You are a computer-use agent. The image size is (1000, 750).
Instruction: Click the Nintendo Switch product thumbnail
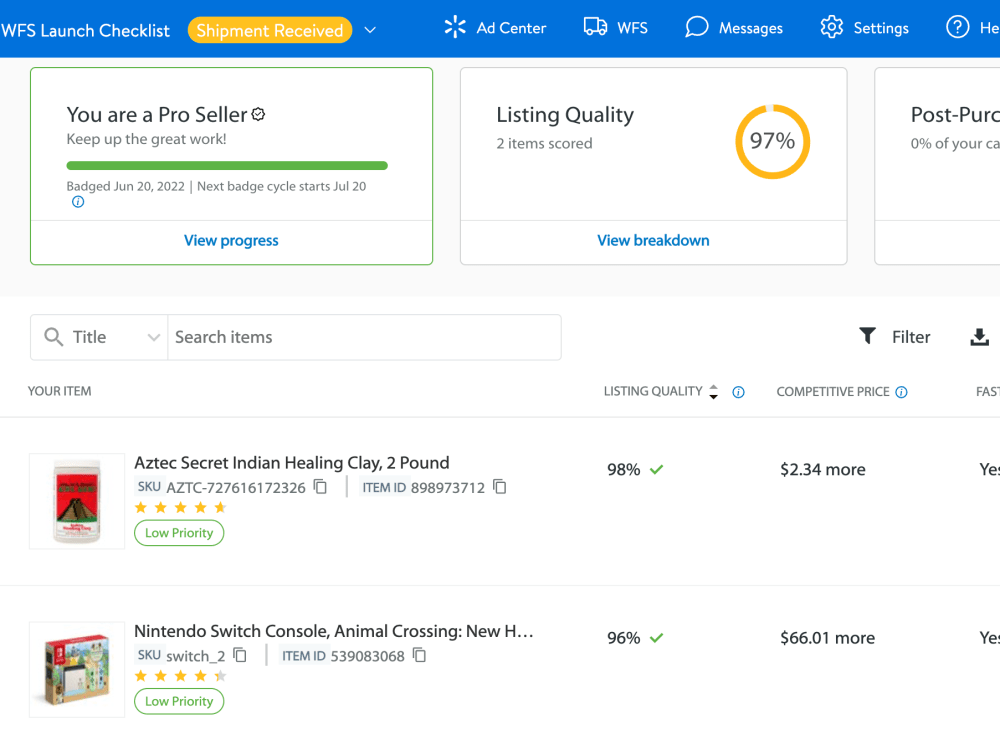coord(77,670)
